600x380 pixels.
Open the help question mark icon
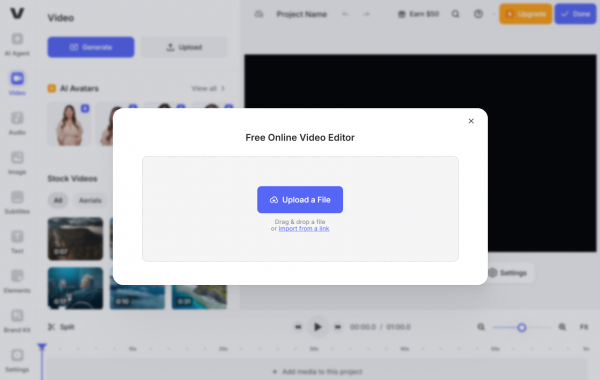coord(478,14)
